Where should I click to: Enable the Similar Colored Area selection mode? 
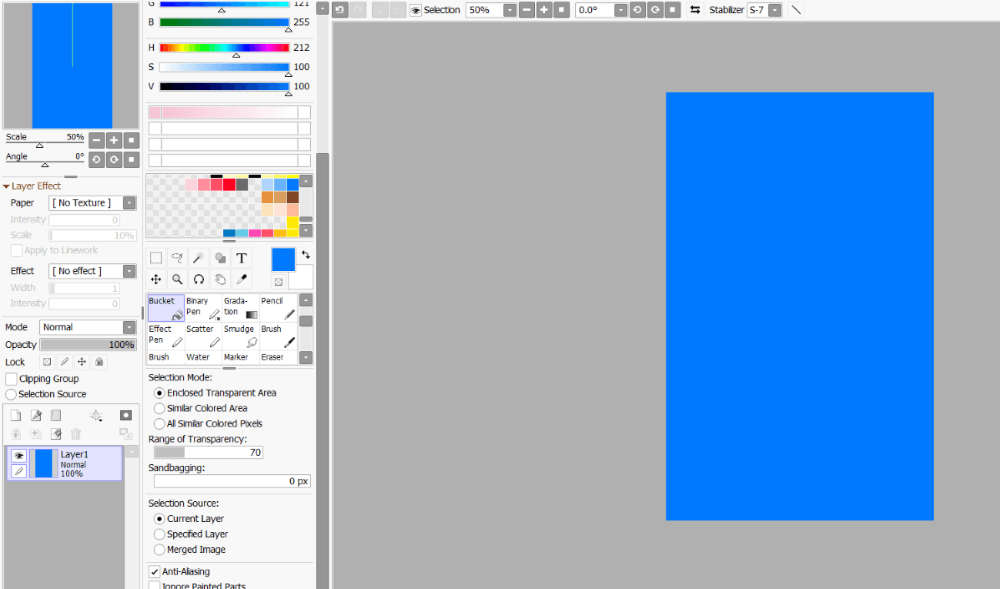pos(160,408)
